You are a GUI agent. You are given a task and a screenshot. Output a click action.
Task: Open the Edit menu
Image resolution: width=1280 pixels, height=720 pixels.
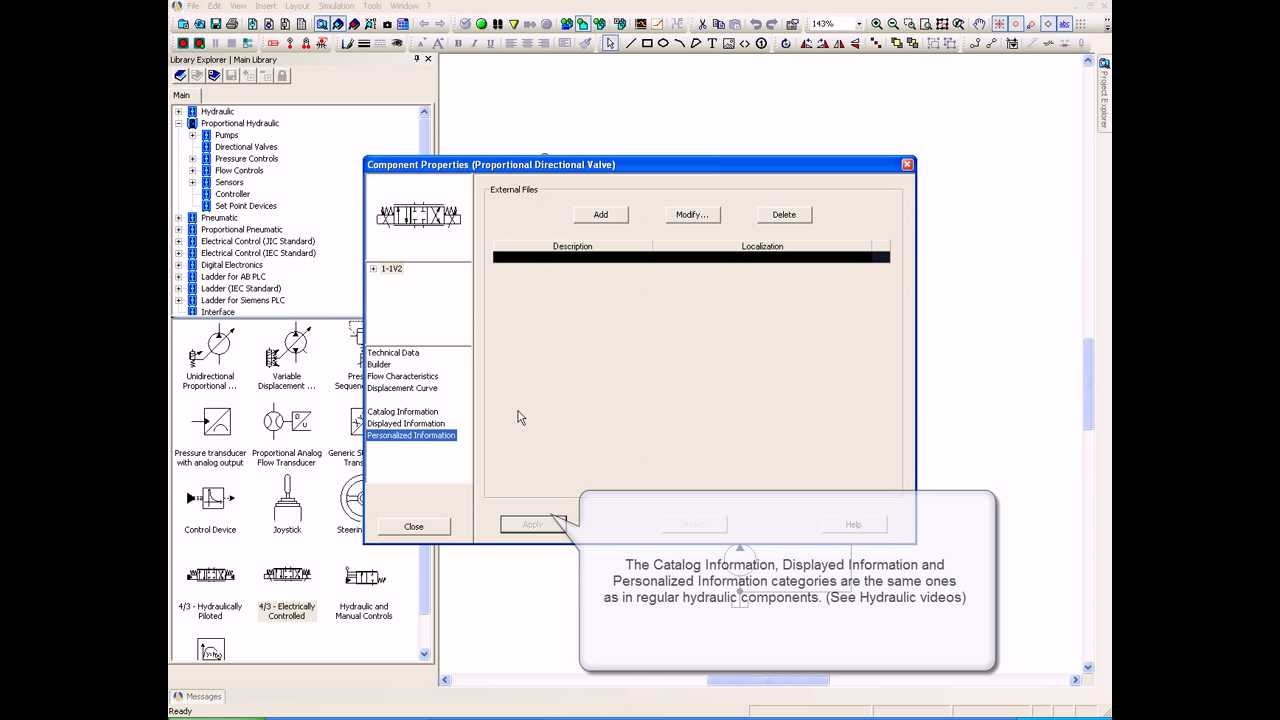click(x=215, y=6)
